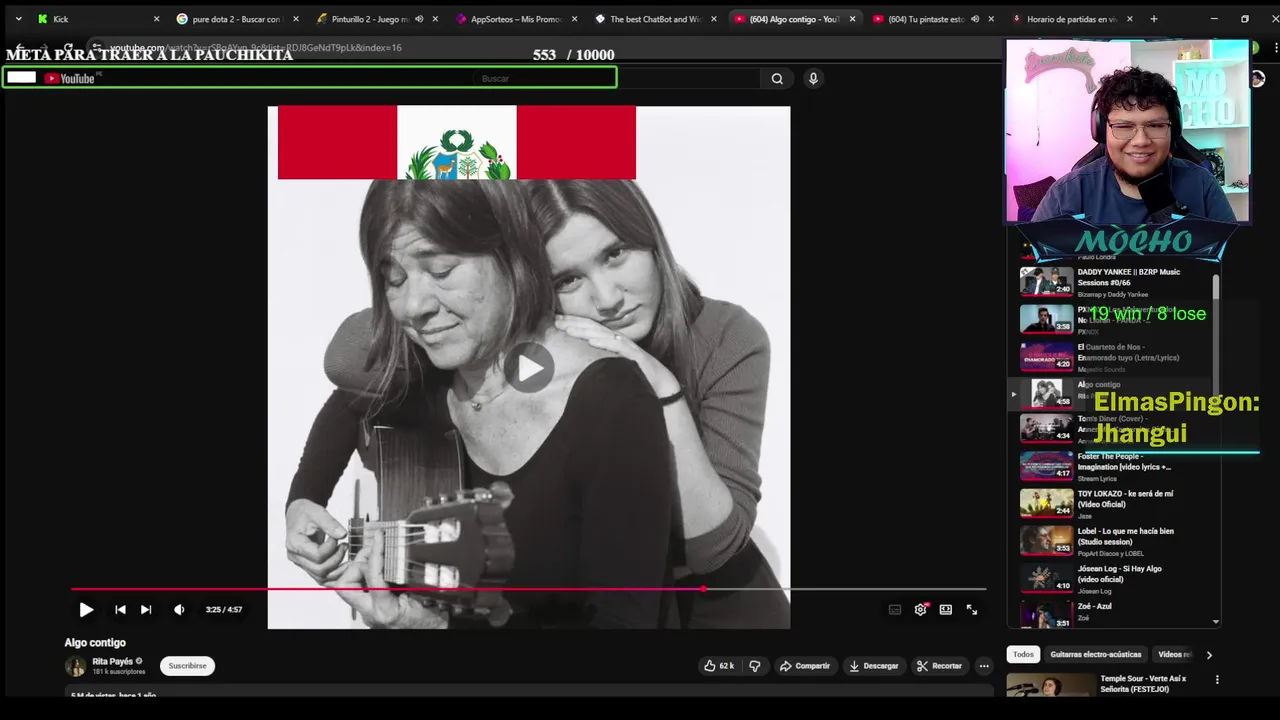Screen dimensions: 1280x720
Task: Open the player settings gear
Action: point(920,609)
